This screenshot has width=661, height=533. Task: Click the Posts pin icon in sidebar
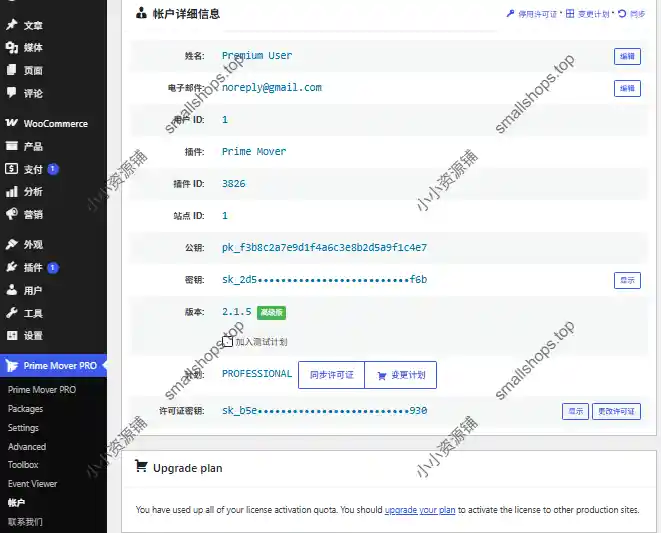[x=11, y=25]
